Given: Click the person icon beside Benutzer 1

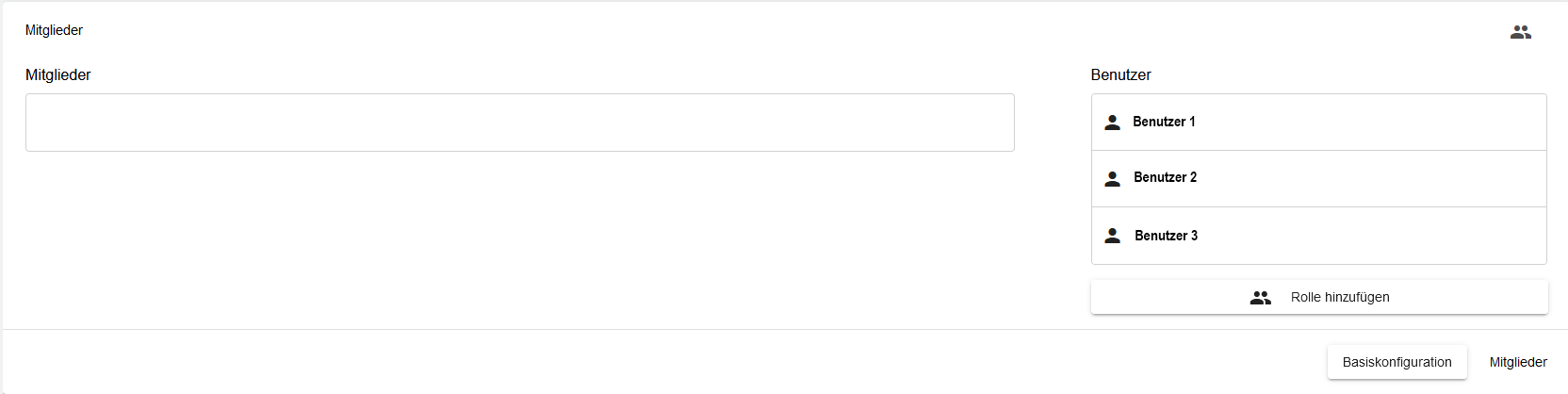Looking at the screenshot, I should (1112, 123).
